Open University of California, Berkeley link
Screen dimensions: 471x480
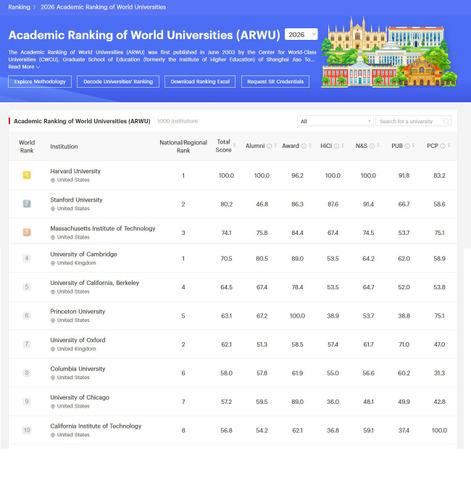[x=95, y=283]
